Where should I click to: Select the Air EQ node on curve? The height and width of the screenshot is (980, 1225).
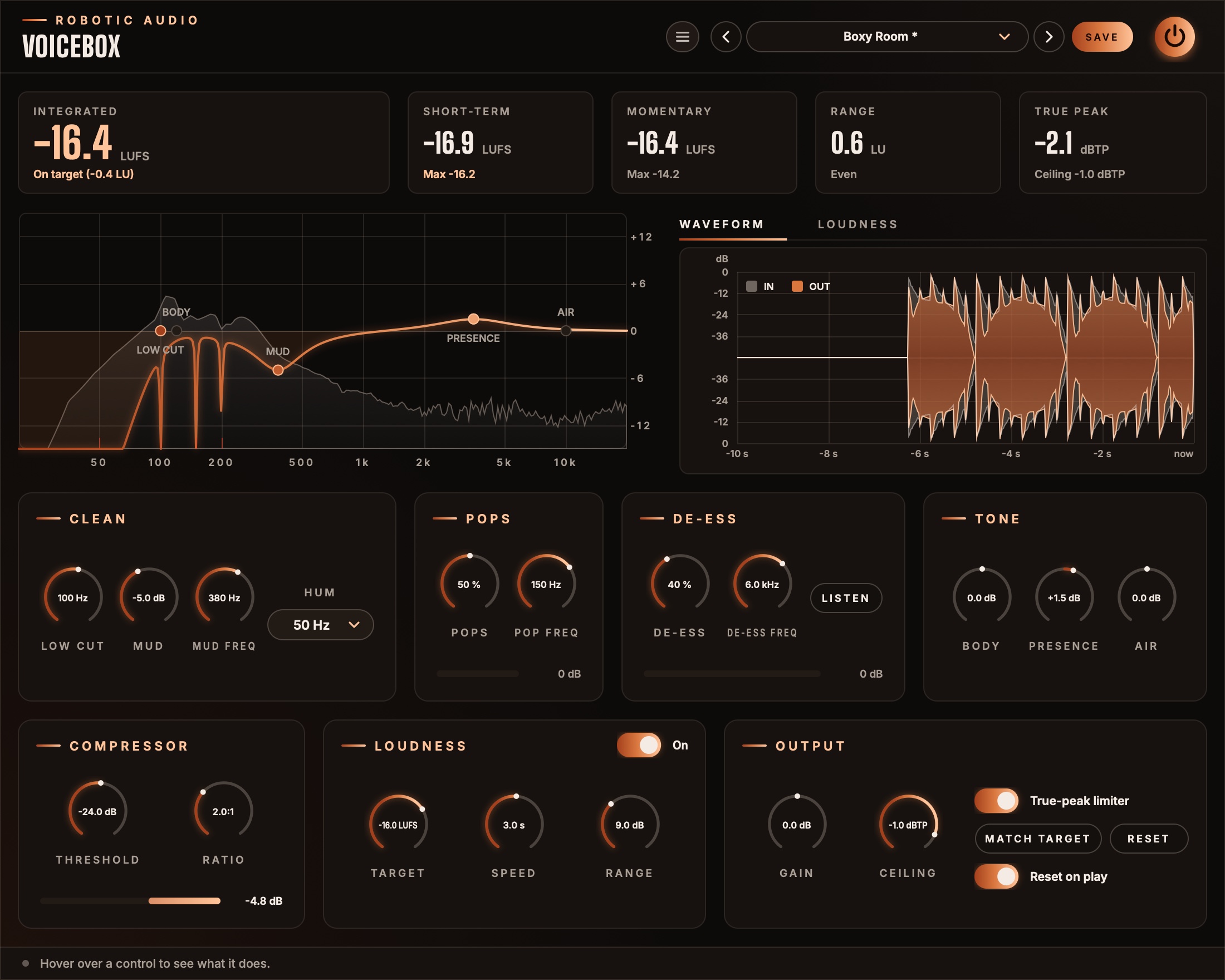pyautogui.click(x=566, y=331)
